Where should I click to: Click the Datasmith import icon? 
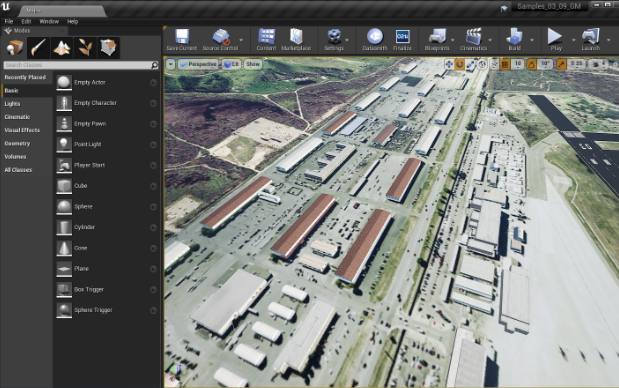pos(375,39)
